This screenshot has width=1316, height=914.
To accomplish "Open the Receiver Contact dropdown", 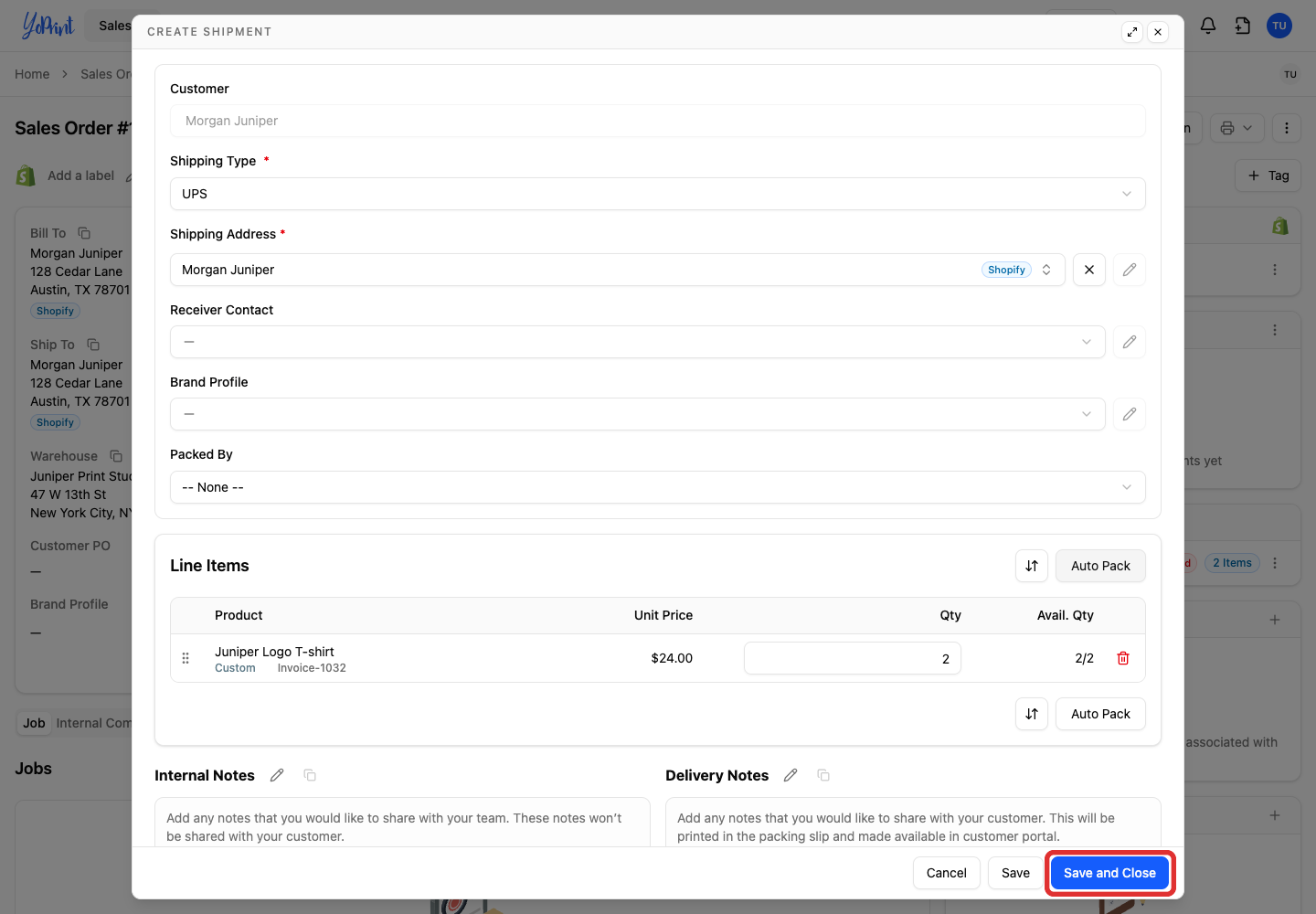I will click(638, 342).
